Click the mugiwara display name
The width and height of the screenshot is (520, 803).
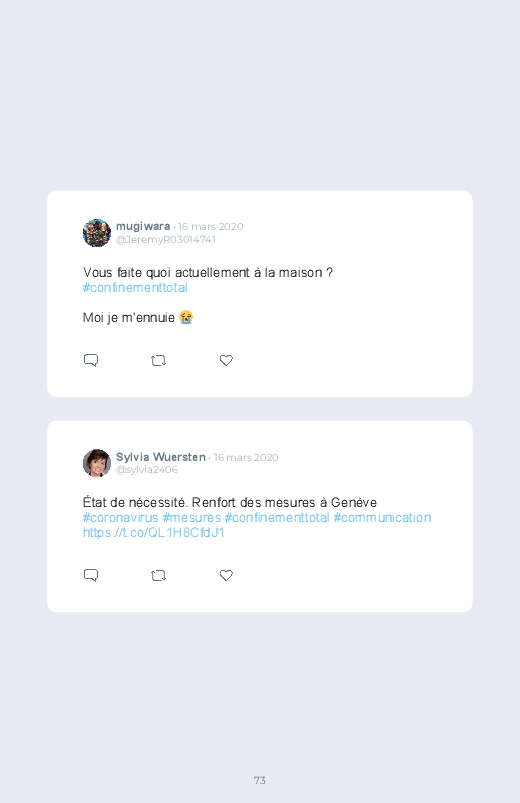tap(143, 226)
